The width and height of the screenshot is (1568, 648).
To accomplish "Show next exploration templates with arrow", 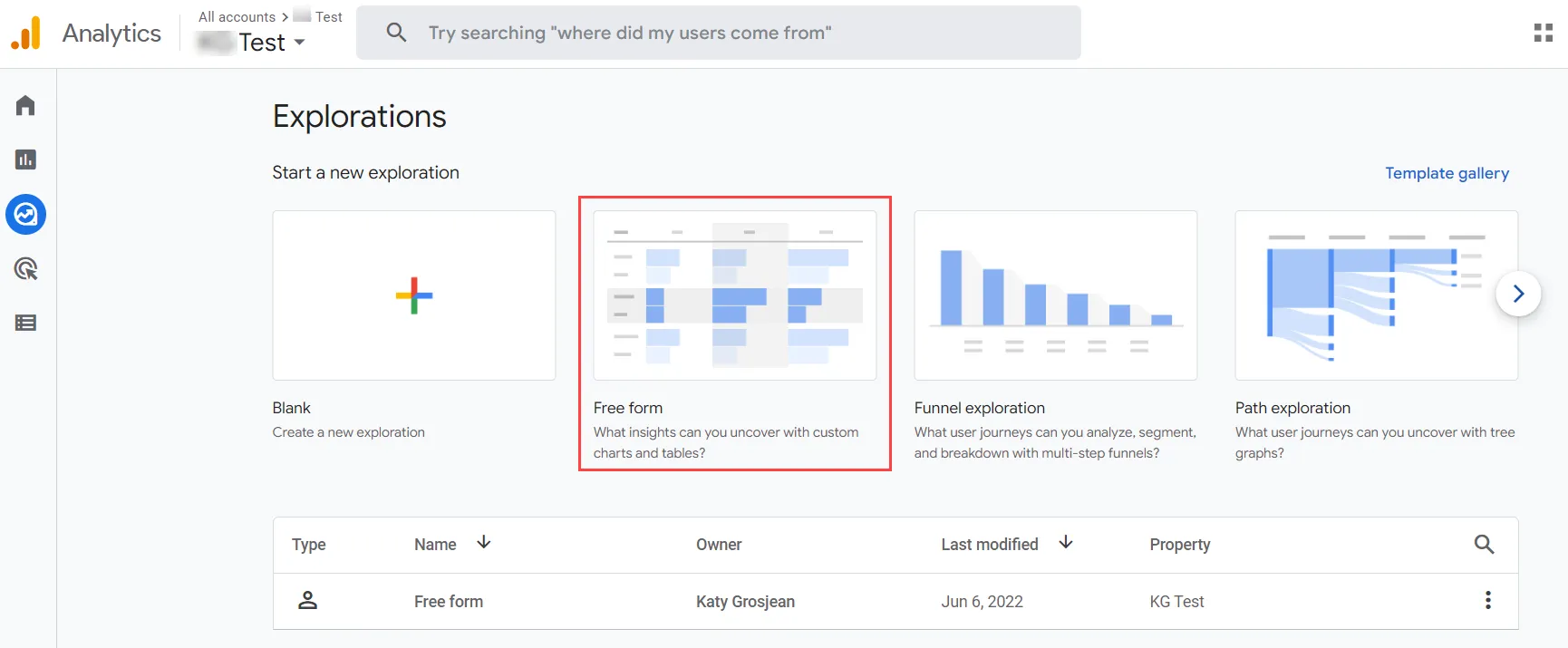I will pos(1518,294).
